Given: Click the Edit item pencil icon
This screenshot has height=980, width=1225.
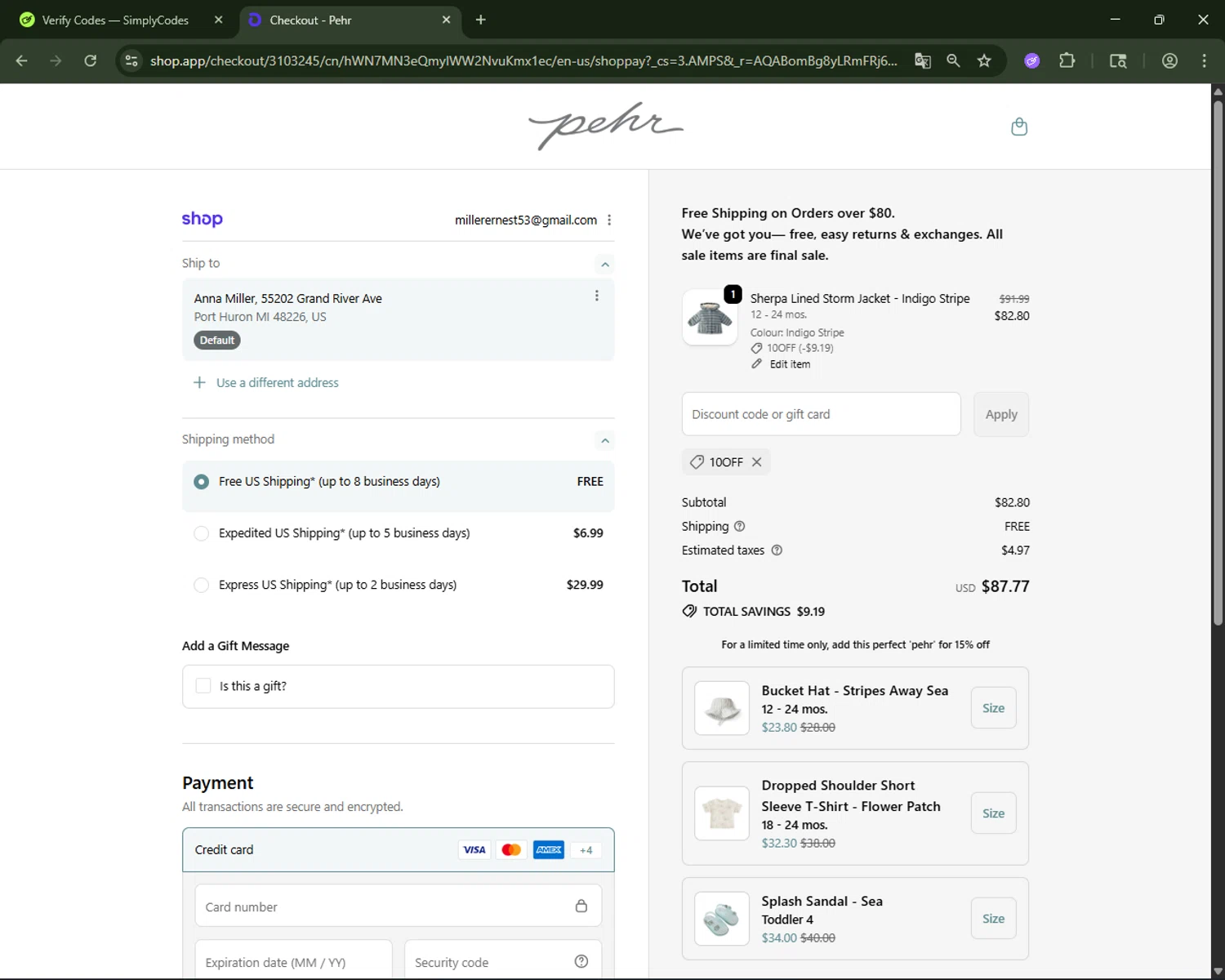Looking at the screenshot, I should click(756, 364).
